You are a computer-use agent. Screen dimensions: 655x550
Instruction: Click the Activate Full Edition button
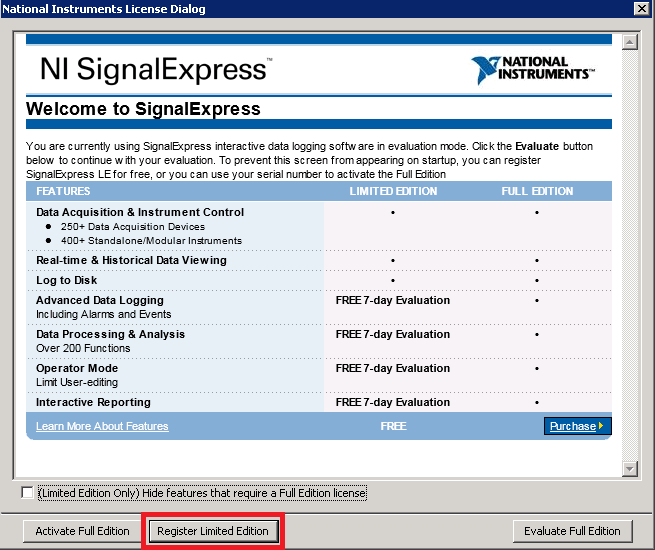(x=82, y=531)
